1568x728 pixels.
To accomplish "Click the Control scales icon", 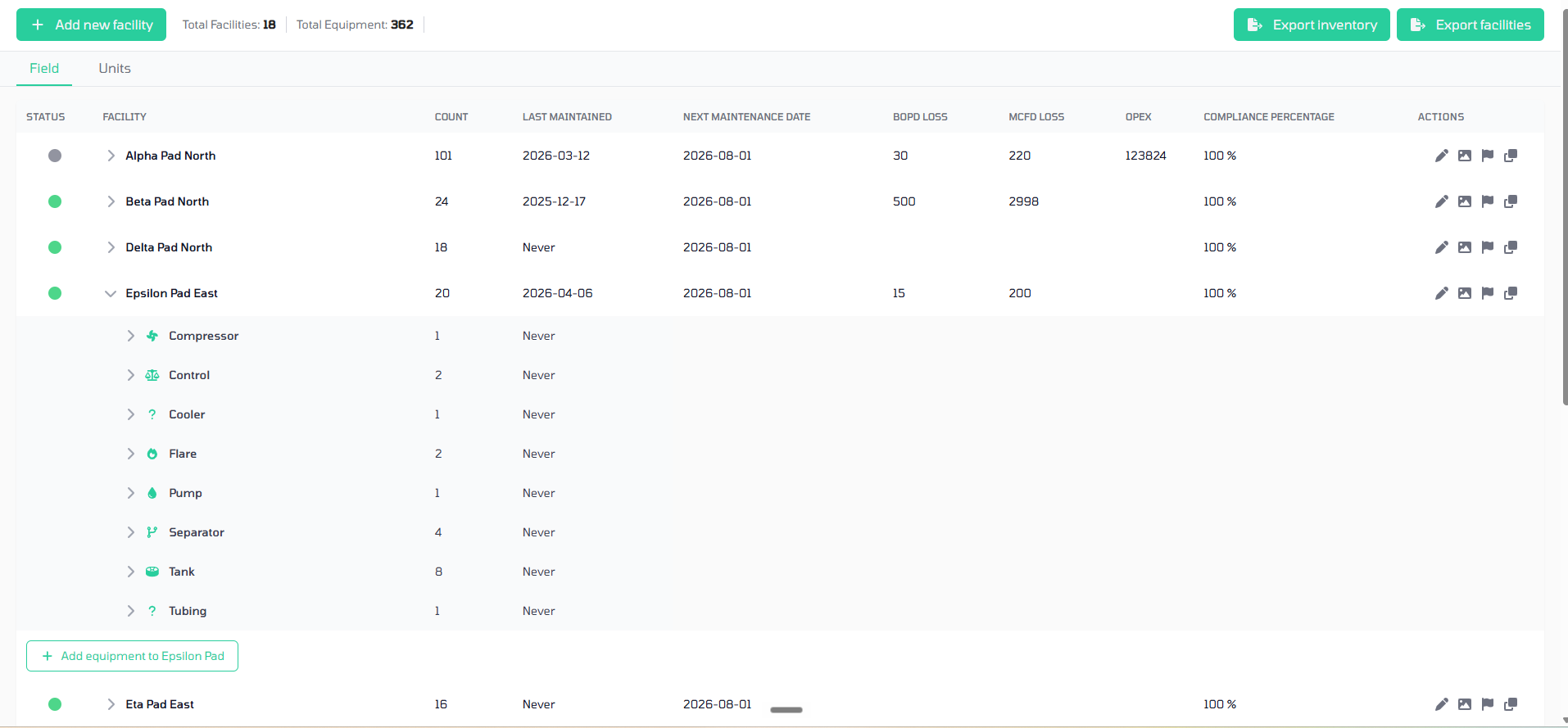I will [152, 375].
